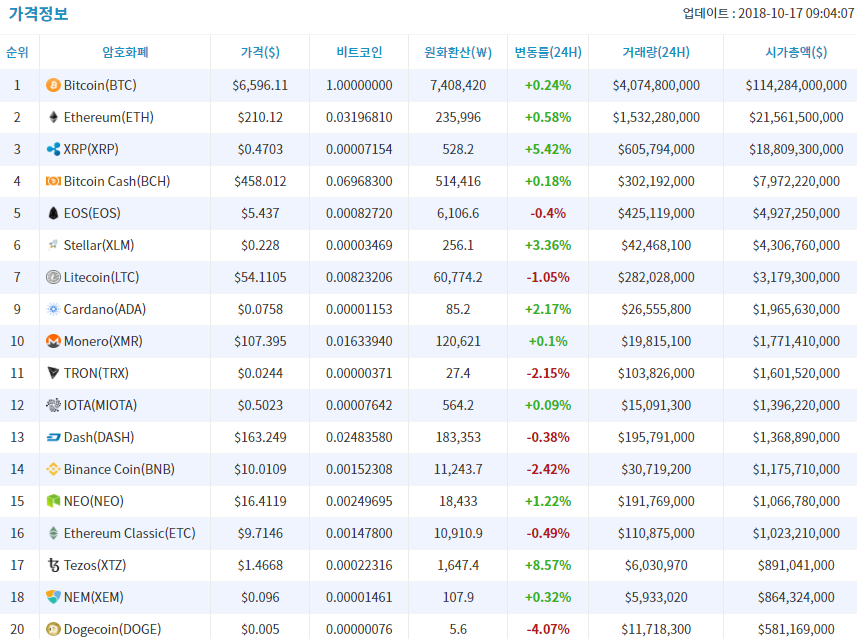857x639 pixels.
Task: Click the Ethereum Classic logo icon
Action: point(53,533)
